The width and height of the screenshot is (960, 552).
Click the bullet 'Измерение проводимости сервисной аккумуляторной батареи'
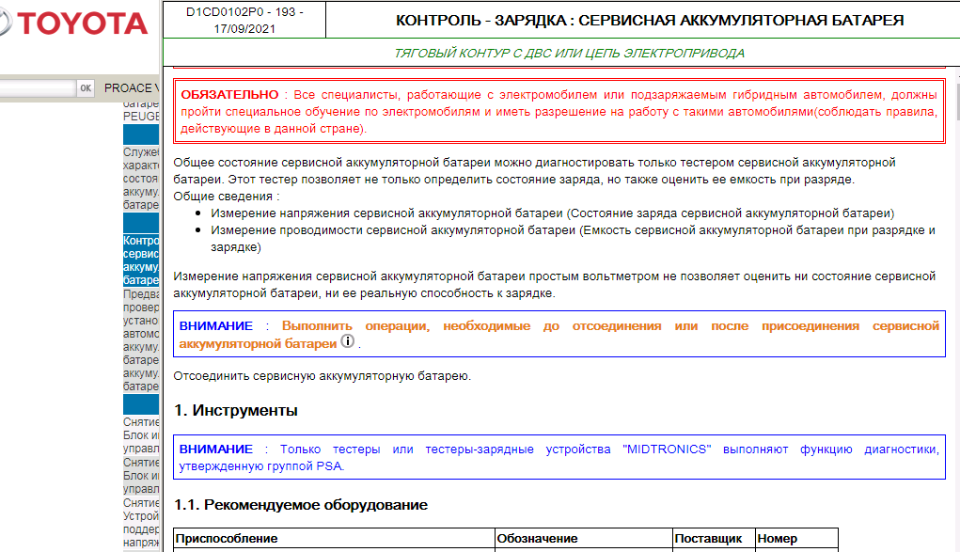click(573, 239)
